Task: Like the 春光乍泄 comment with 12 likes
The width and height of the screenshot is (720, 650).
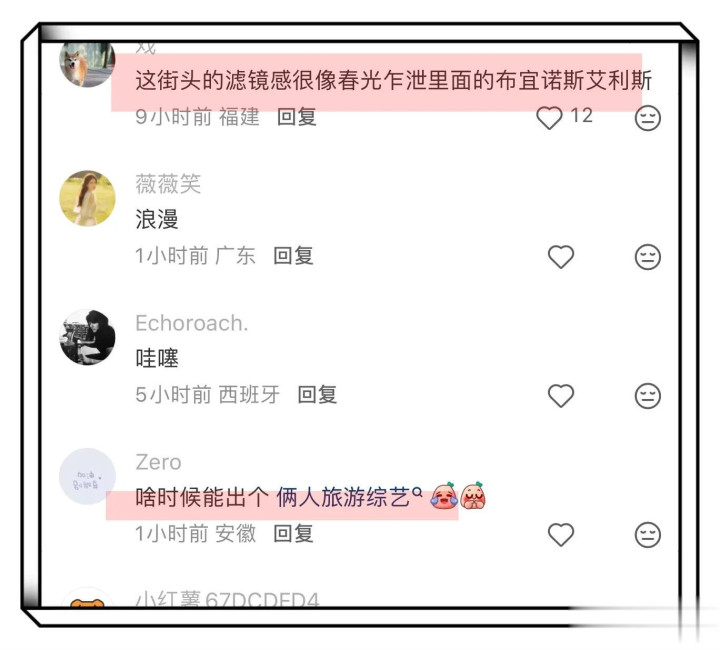Action: tap(549, 118)
